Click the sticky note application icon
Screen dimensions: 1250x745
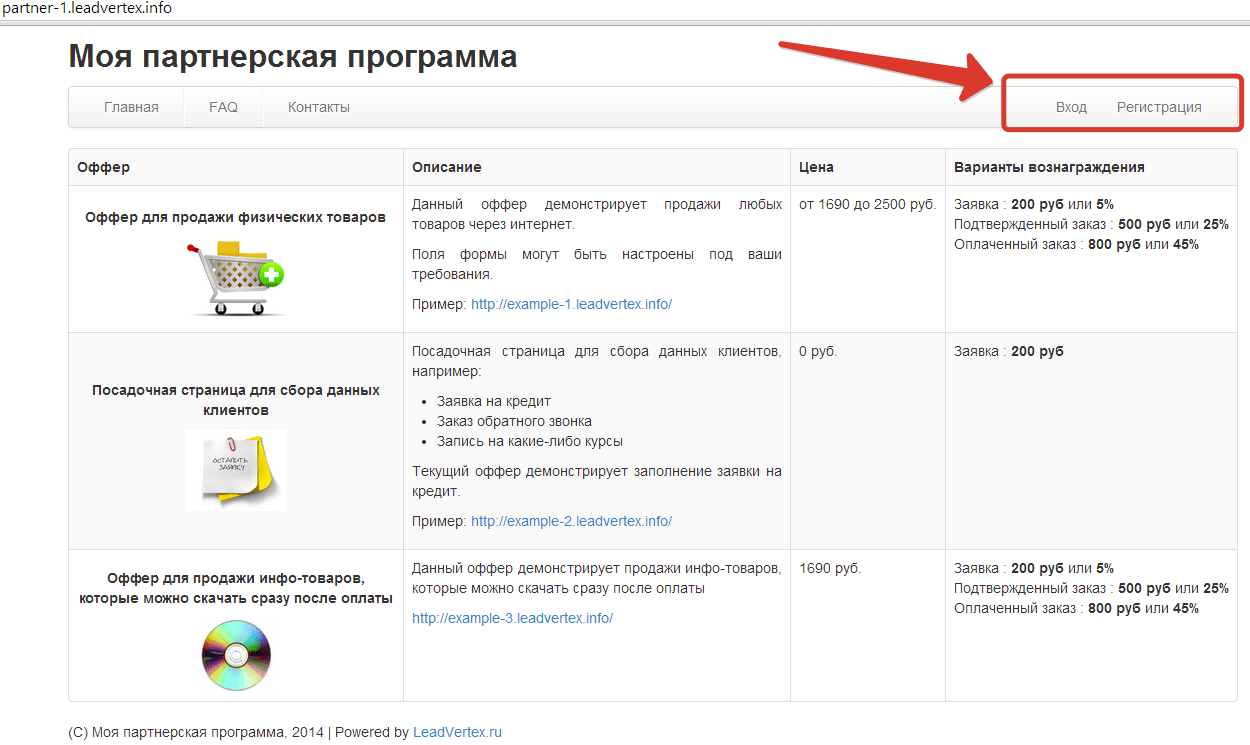pyautogui.click(x=236, y=470)
